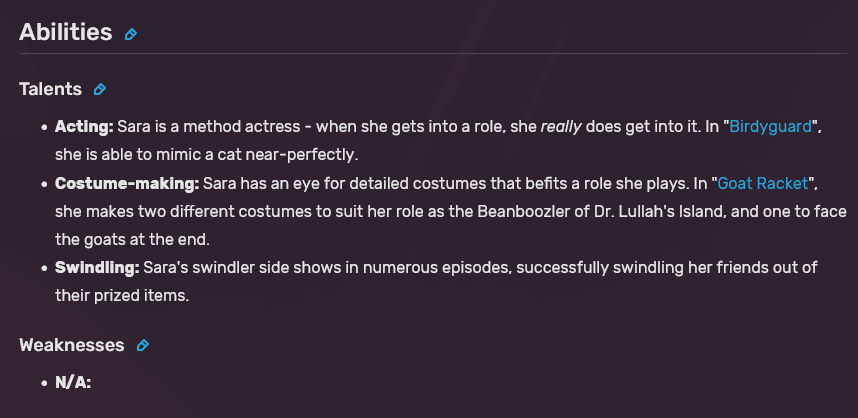Click the bullet point beside Swindling
Image resolution: width=858 pixels, height=418 pixels.
(x=44, y=268)
